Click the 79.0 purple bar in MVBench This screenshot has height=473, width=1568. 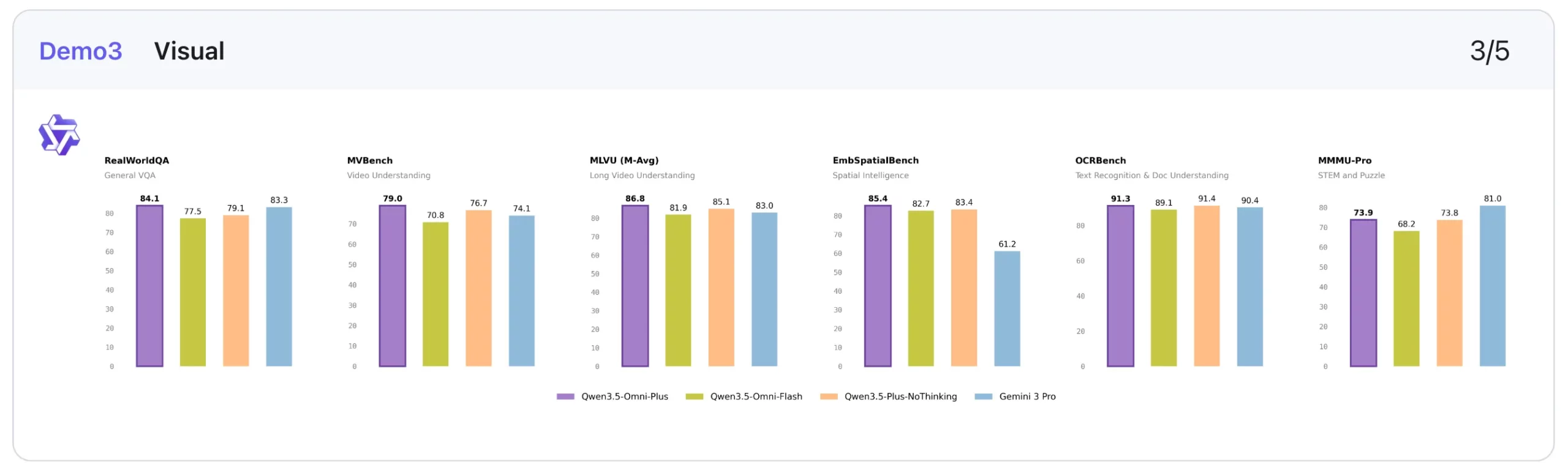coord(393,286)
